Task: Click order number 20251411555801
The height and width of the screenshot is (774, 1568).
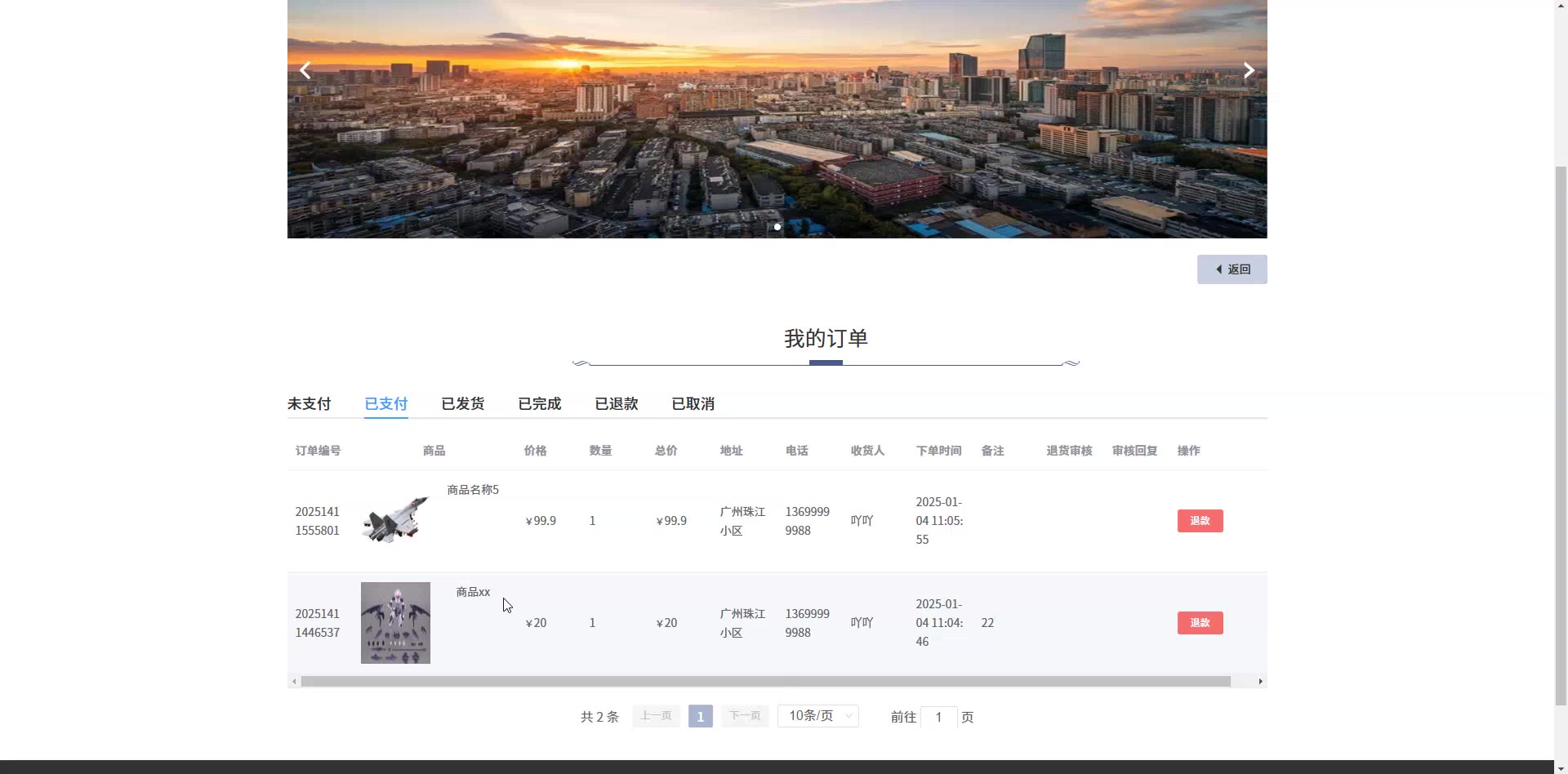Action: (318, 521)
